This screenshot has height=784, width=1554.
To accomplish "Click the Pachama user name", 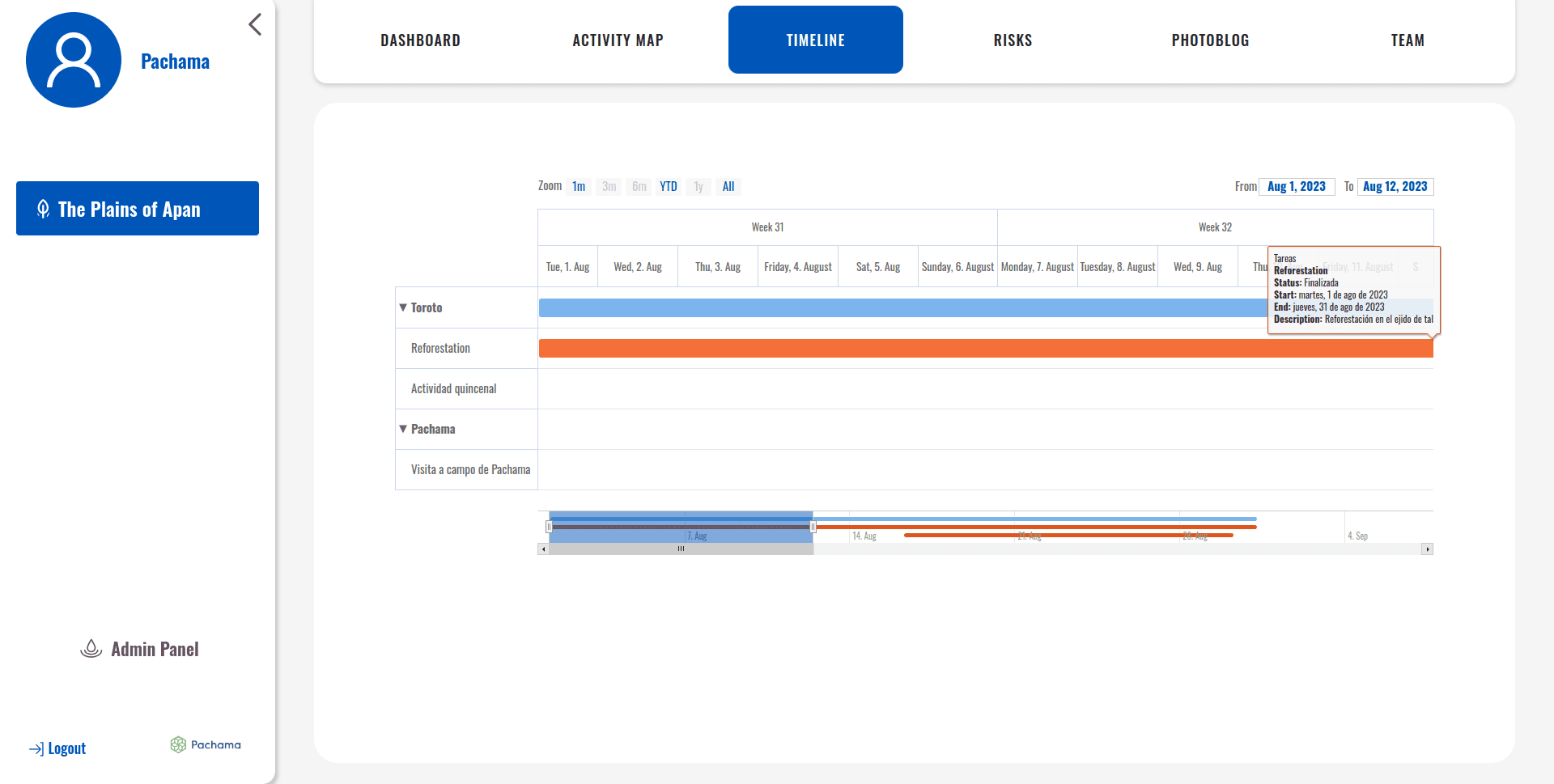I will (x=175, y=61).
